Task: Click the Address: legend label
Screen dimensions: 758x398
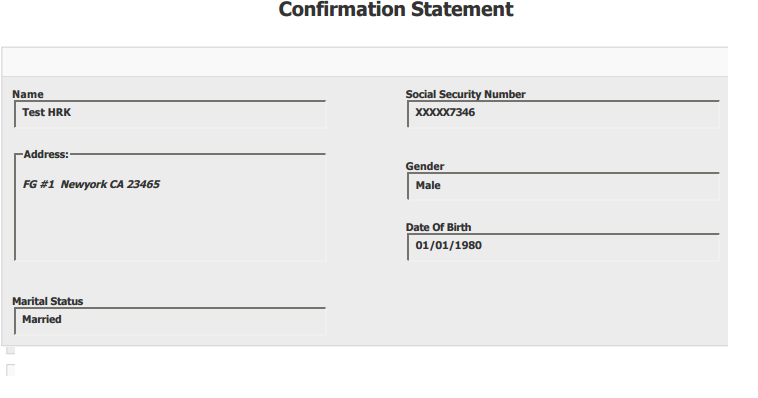Action: pyautogui.click(x=46, y=154)
